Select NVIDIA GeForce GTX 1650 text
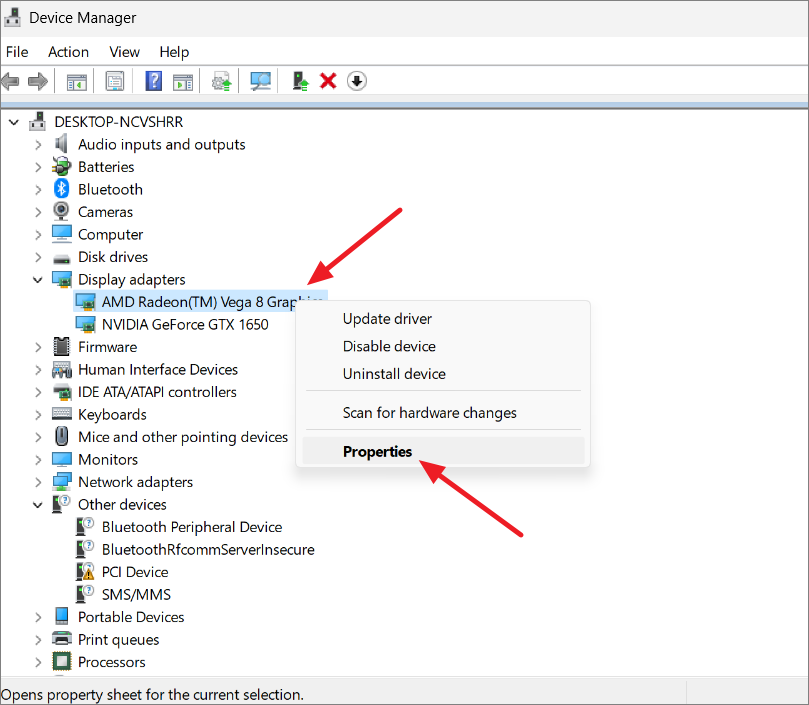 click(185, 325)
